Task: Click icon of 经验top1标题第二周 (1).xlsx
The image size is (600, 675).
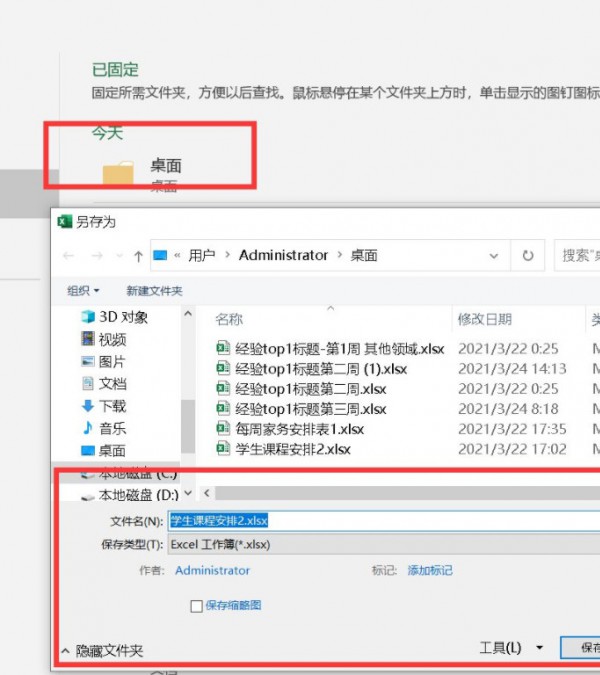Action: (223, 368)
